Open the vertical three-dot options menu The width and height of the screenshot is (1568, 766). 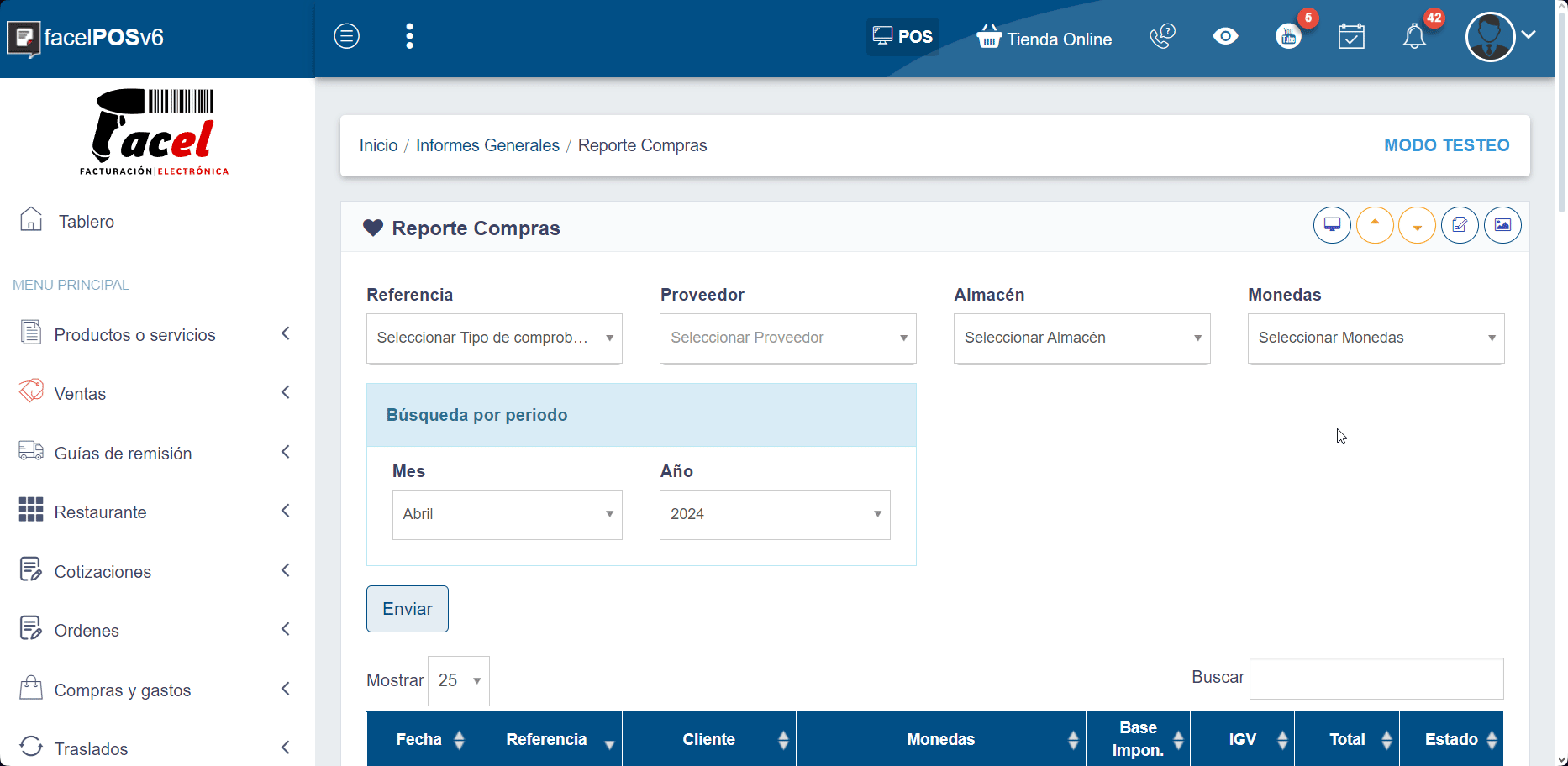click(x=409, y=36)
